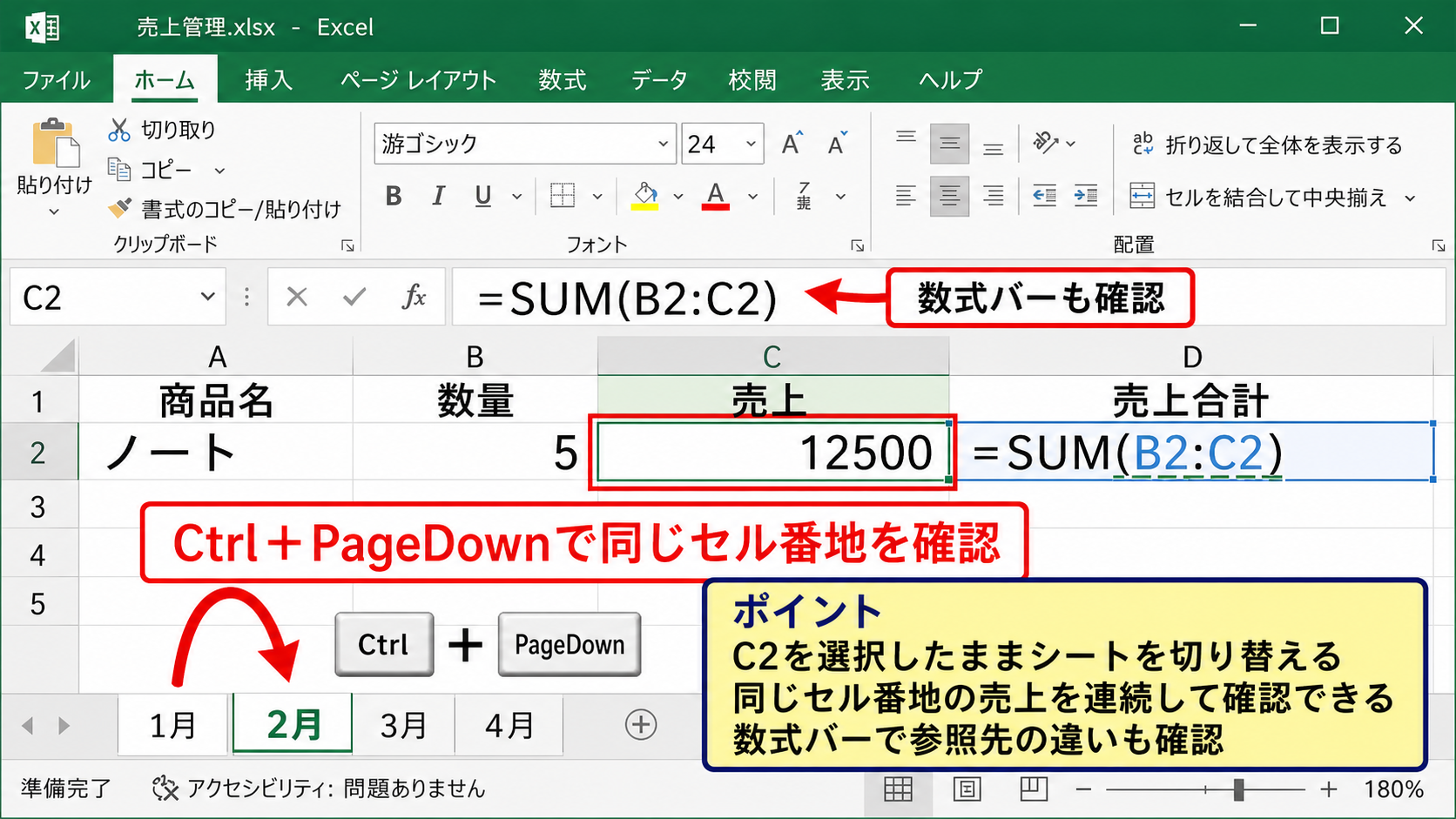The height and width of the screenshot is (819, 1456).
Task: Open the Font (フォント) dialog launcher
Action: (x=857, y=246)
